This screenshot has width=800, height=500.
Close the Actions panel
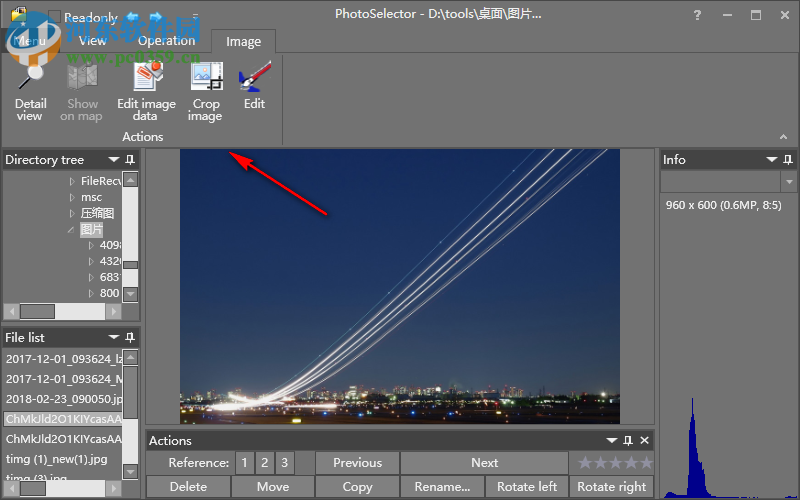[644, 440]
